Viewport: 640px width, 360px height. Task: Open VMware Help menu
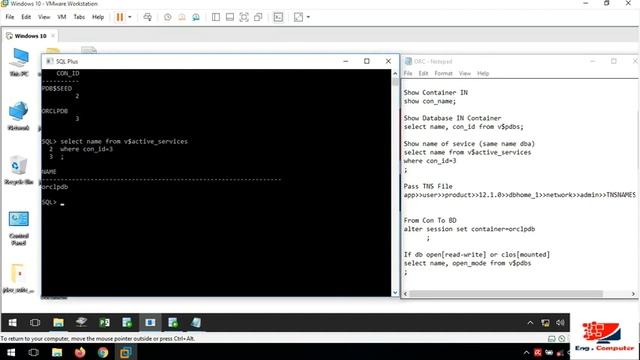coord(98,17)
